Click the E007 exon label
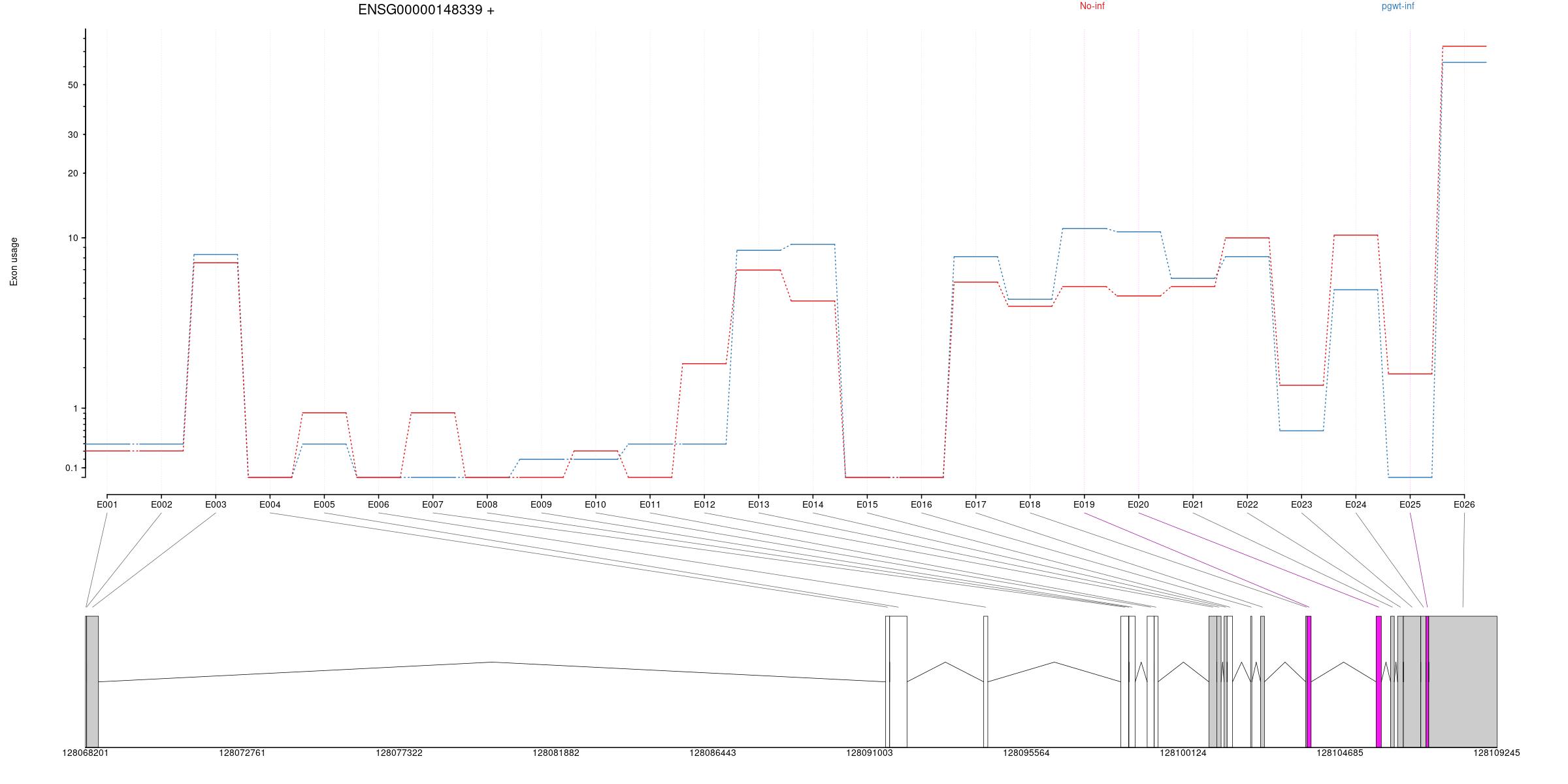Viewport: 1568px width, 784px height. [x=433, y=504]
